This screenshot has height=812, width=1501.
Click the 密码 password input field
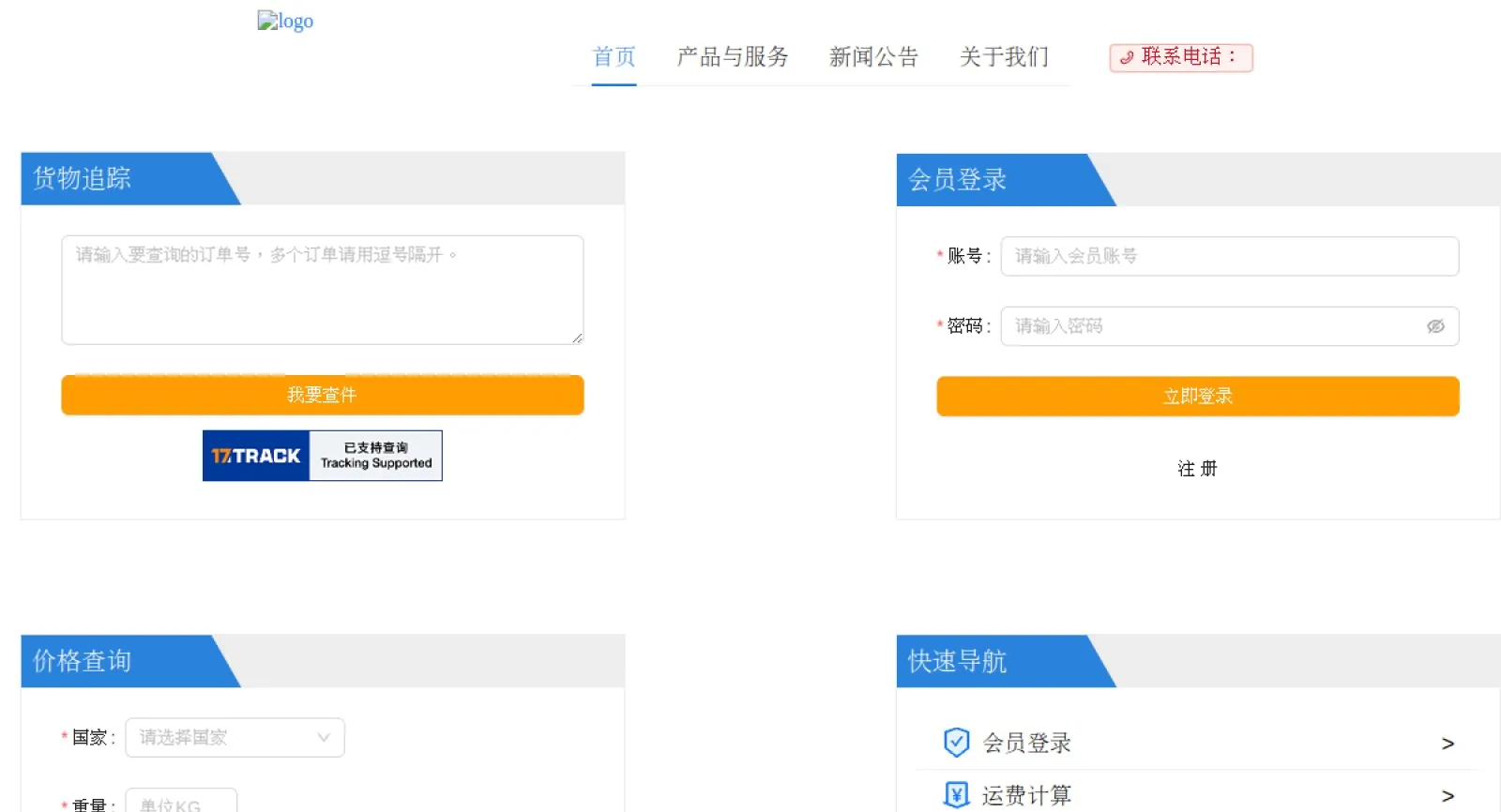(1215, 326)
